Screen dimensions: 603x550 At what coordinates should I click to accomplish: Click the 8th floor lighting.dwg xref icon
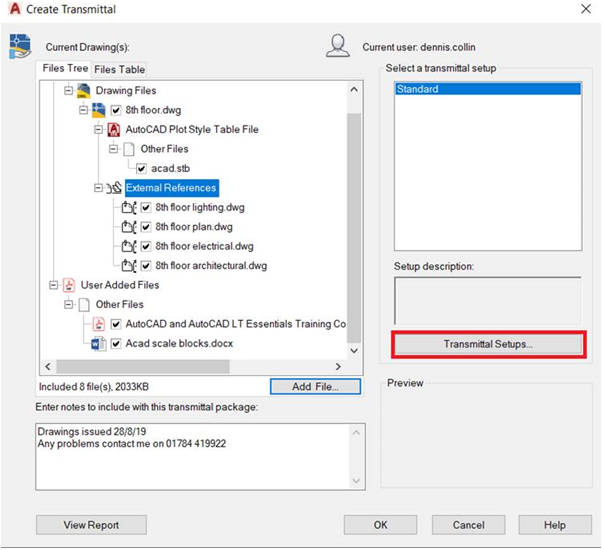point(129,208)
